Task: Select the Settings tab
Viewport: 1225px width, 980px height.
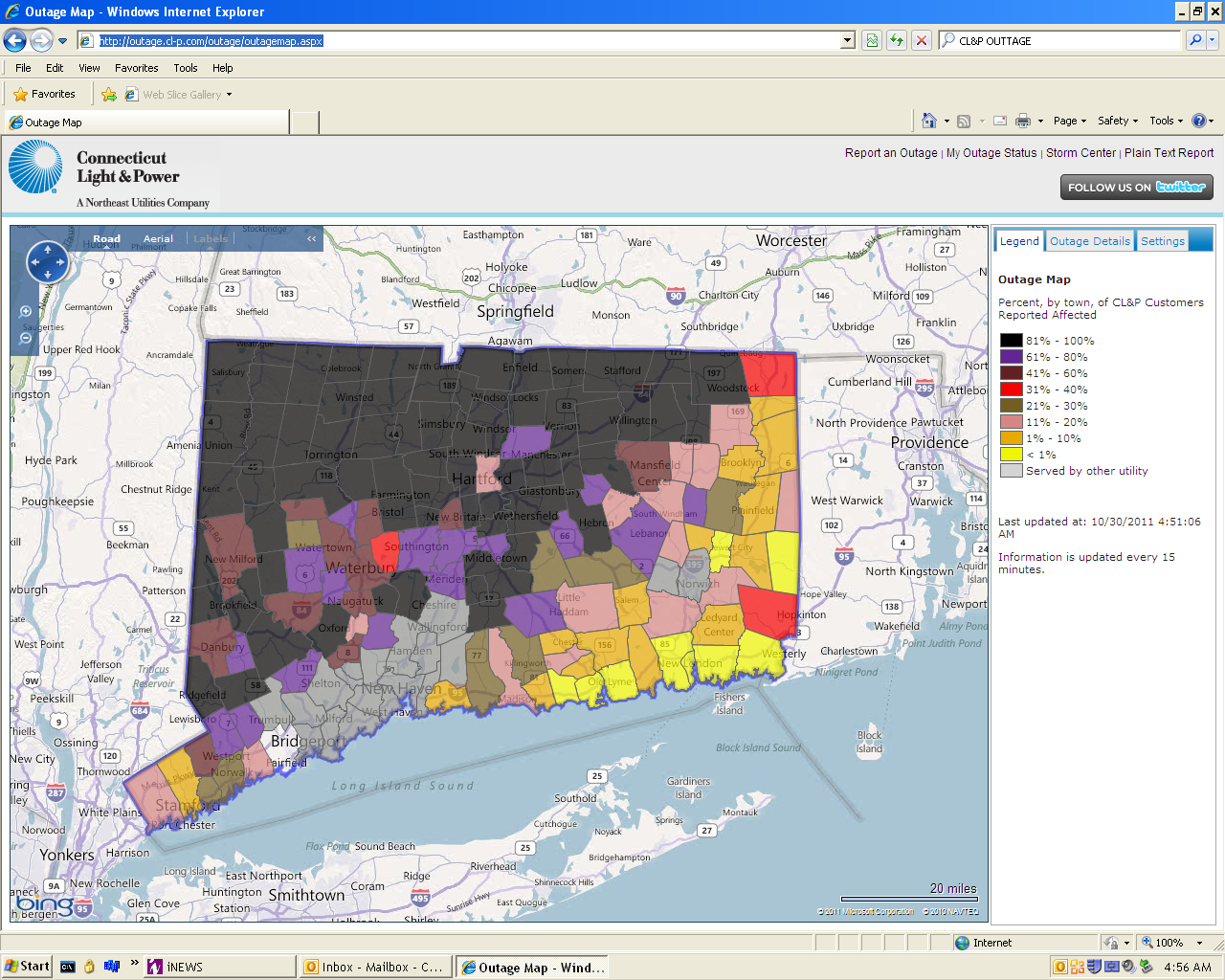Action: (x=1163, y=241)
